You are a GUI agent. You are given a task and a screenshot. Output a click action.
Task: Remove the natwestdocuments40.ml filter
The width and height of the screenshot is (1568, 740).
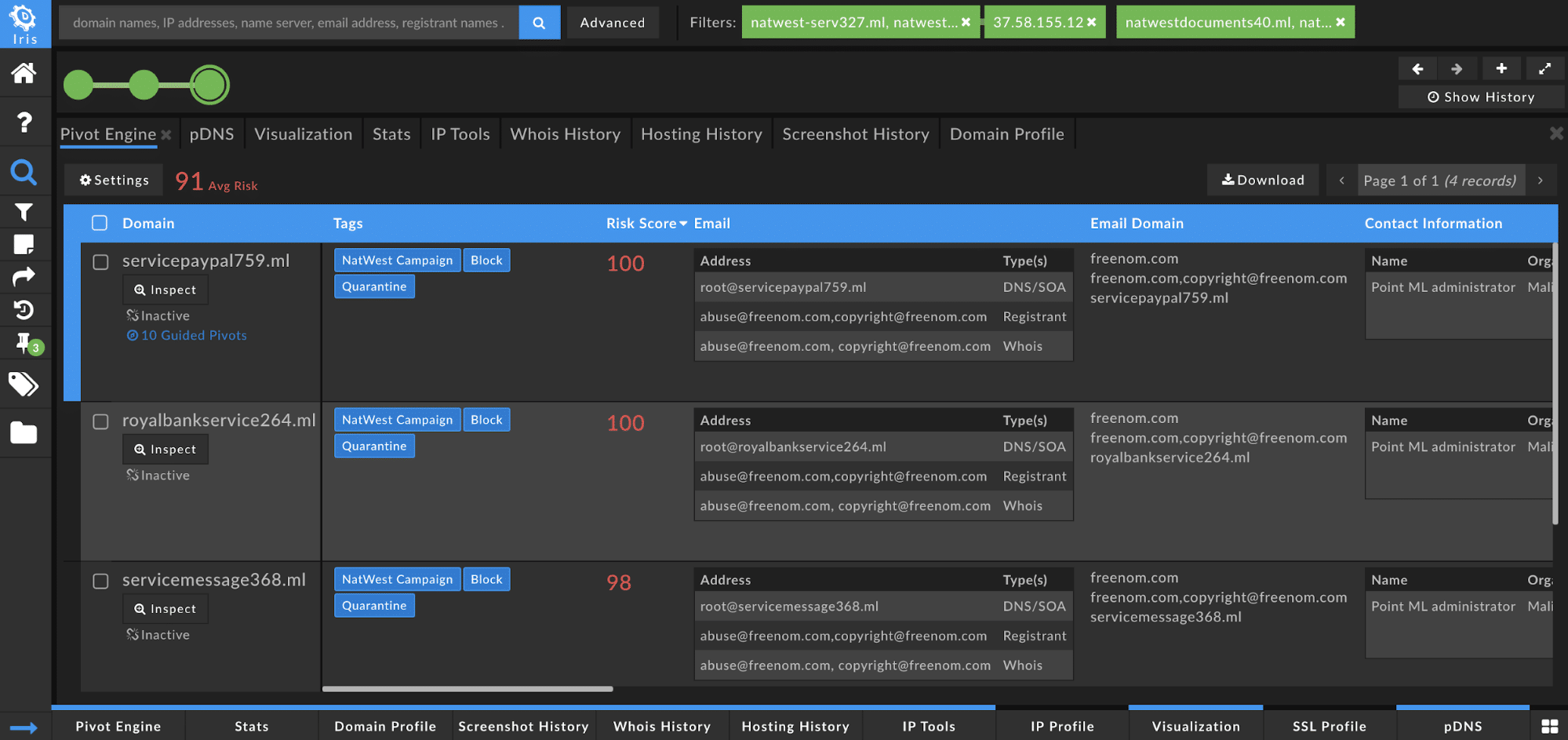[1341, 23]
